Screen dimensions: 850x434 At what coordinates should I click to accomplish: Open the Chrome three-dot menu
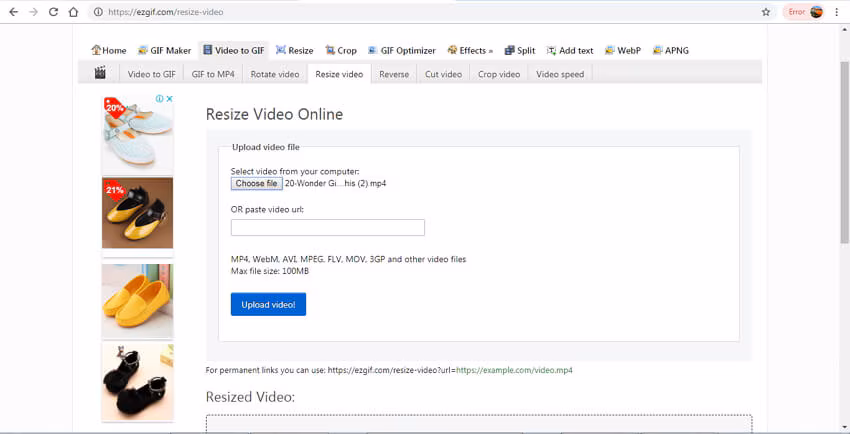point(837,12)
